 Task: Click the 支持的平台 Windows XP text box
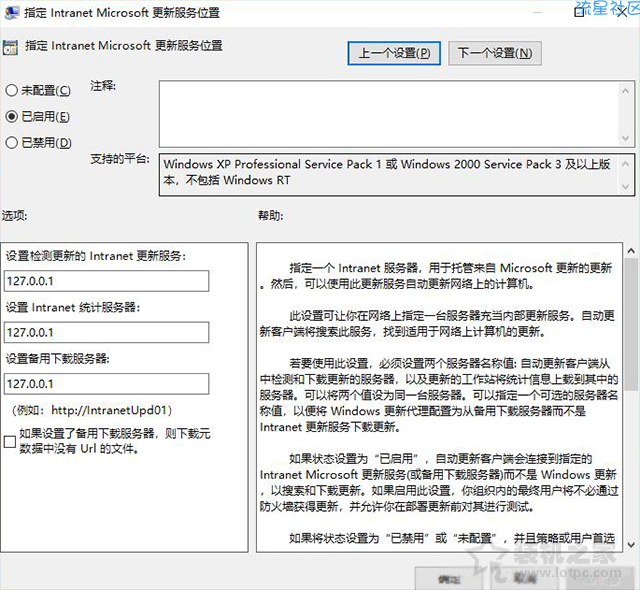[397, 175]
